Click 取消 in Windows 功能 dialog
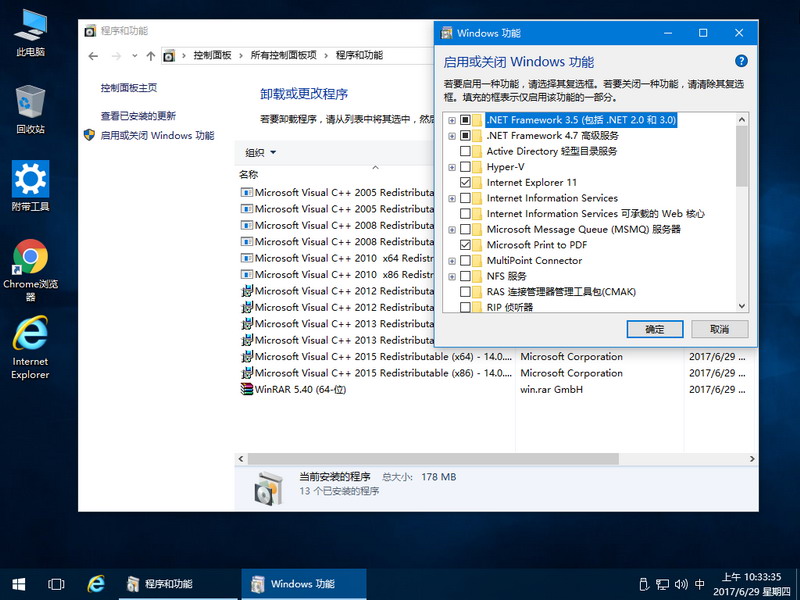 point(720,329)
